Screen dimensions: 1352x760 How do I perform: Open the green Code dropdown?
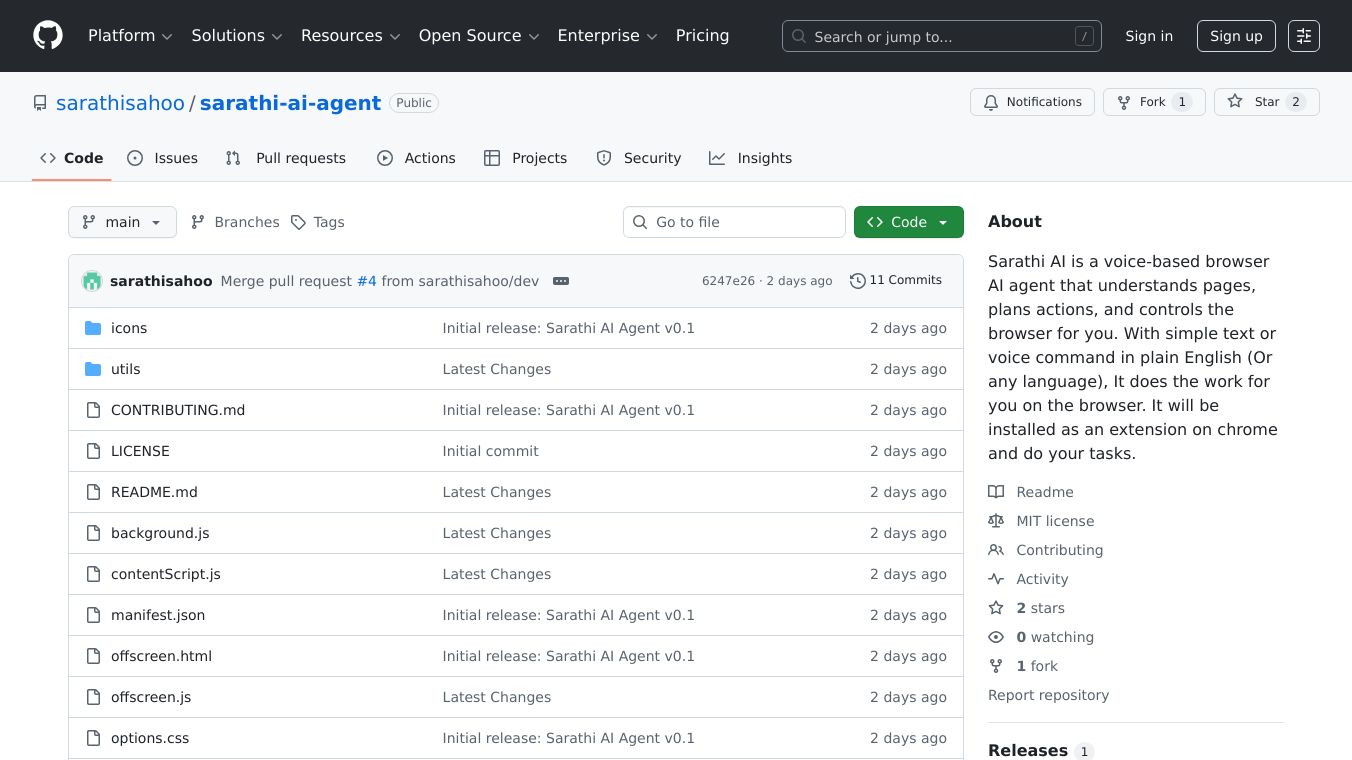(x=908, y=222)
